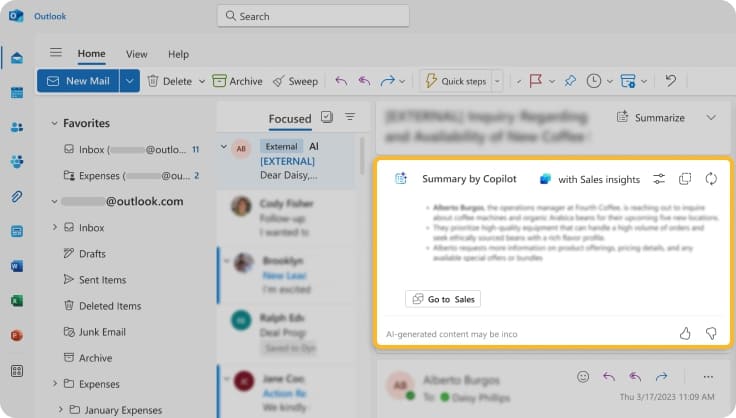Toggle select-all messages checkbox icon
Image resolution: width=736 pixels, height=418 pixels.
327,117
